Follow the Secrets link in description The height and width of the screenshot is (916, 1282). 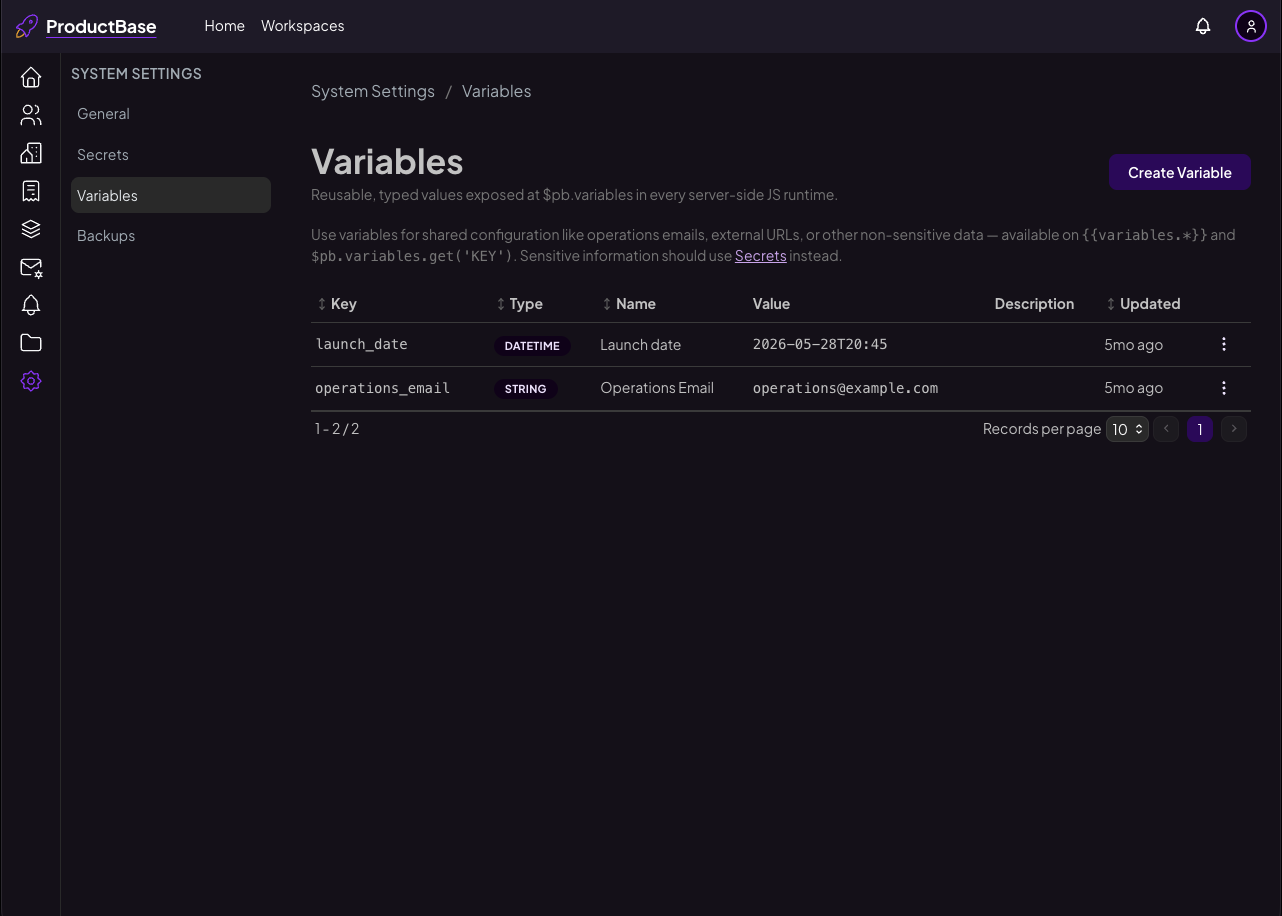tap(761, 256)
